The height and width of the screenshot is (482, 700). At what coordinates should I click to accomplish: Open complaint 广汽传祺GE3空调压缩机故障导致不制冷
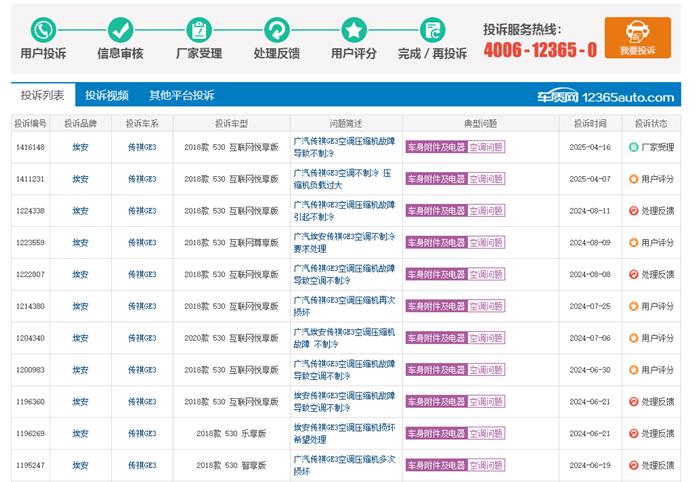point(344,147)
